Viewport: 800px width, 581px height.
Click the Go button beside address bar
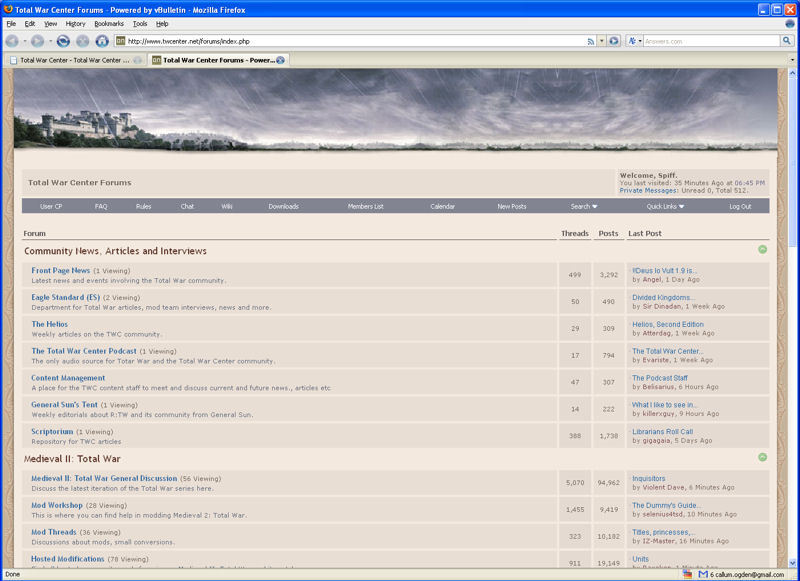point(614,41)
